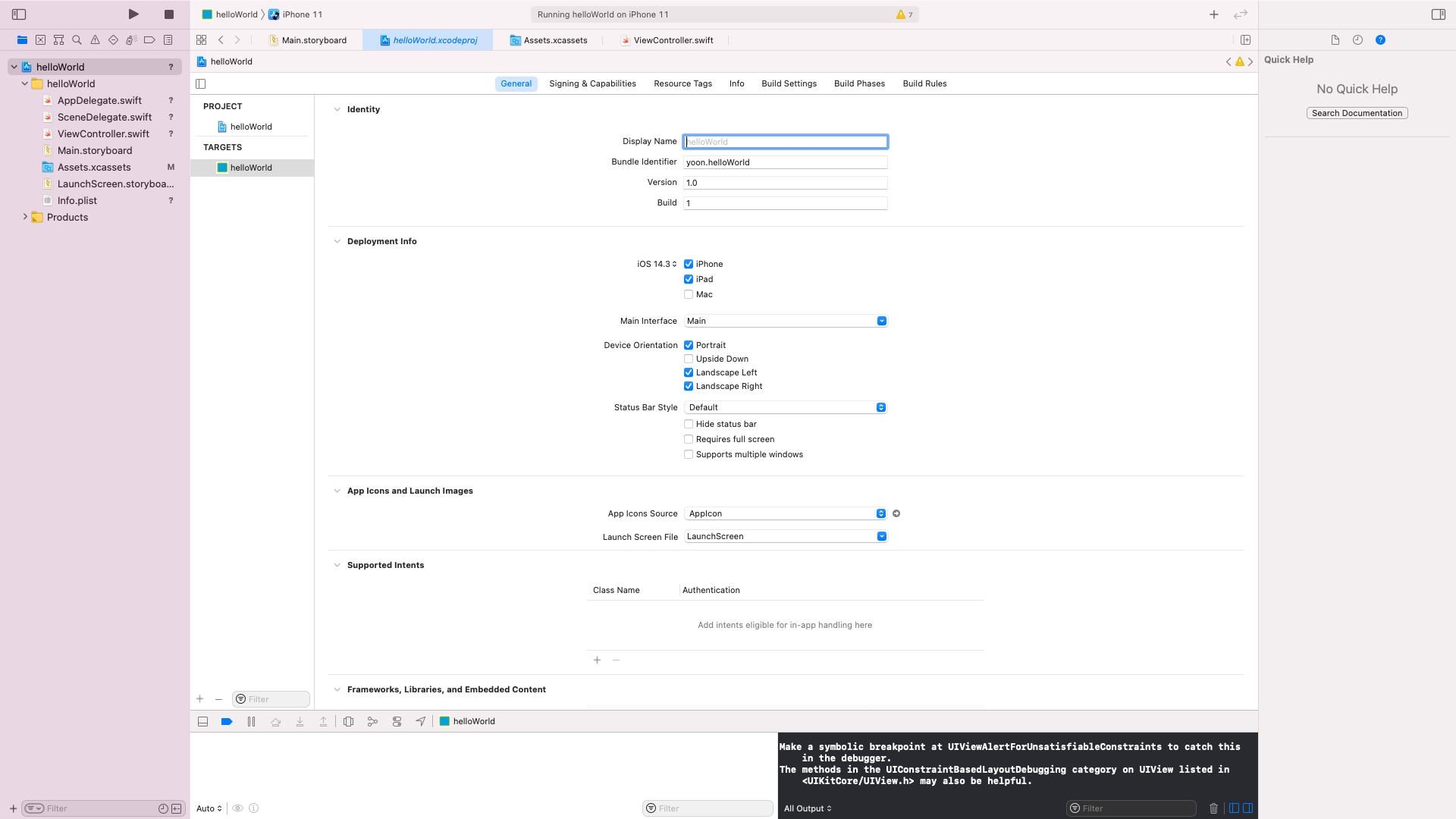Open the Issue navigator warning icon

coord(95,40)
